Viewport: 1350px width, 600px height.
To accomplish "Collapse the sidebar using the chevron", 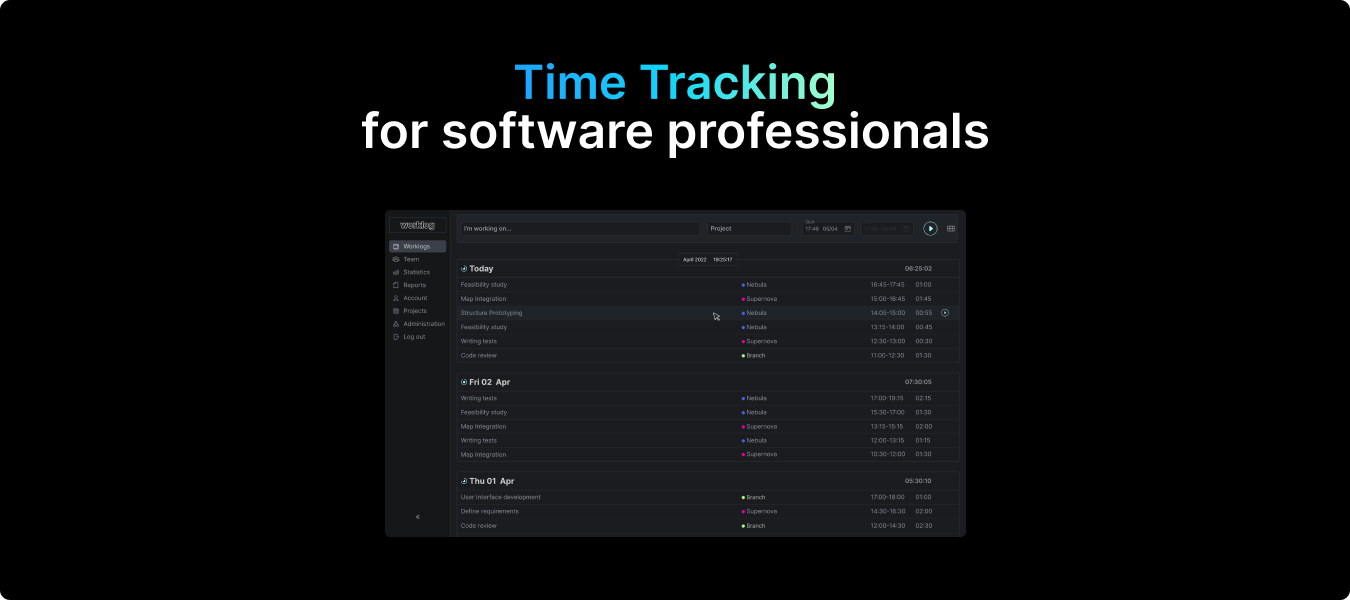I will click(418, 516).
